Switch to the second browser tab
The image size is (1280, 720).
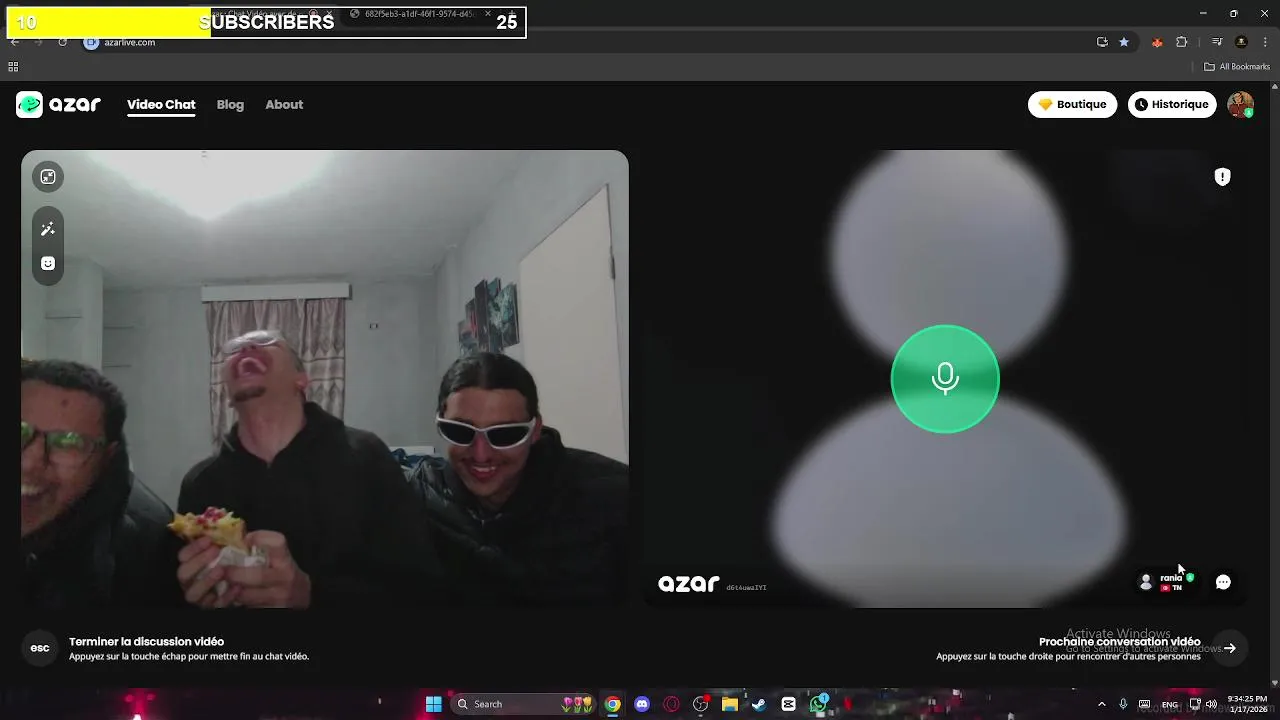coord(420,14)
